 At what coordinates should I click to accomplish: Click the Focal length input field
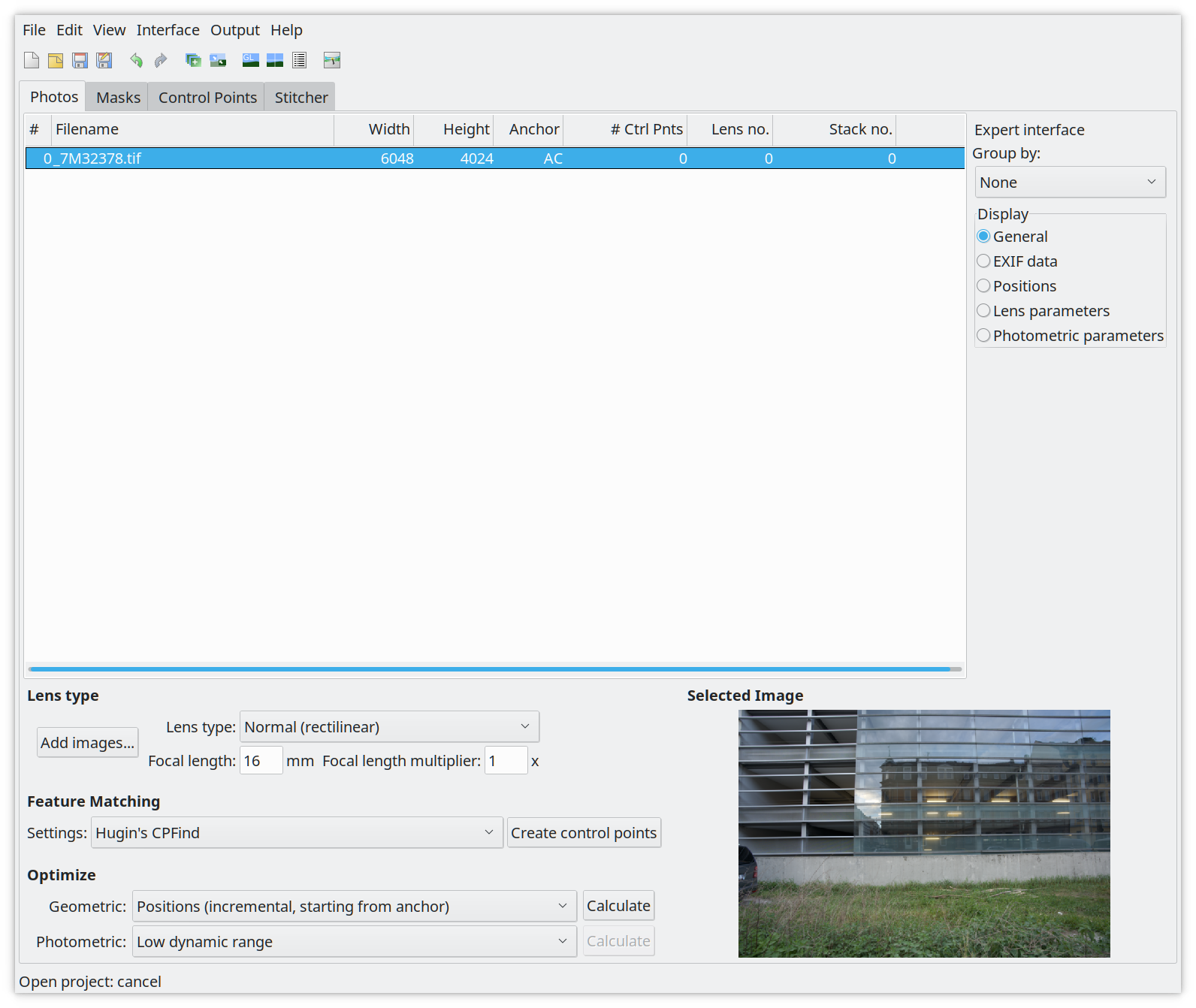point(261,761)
